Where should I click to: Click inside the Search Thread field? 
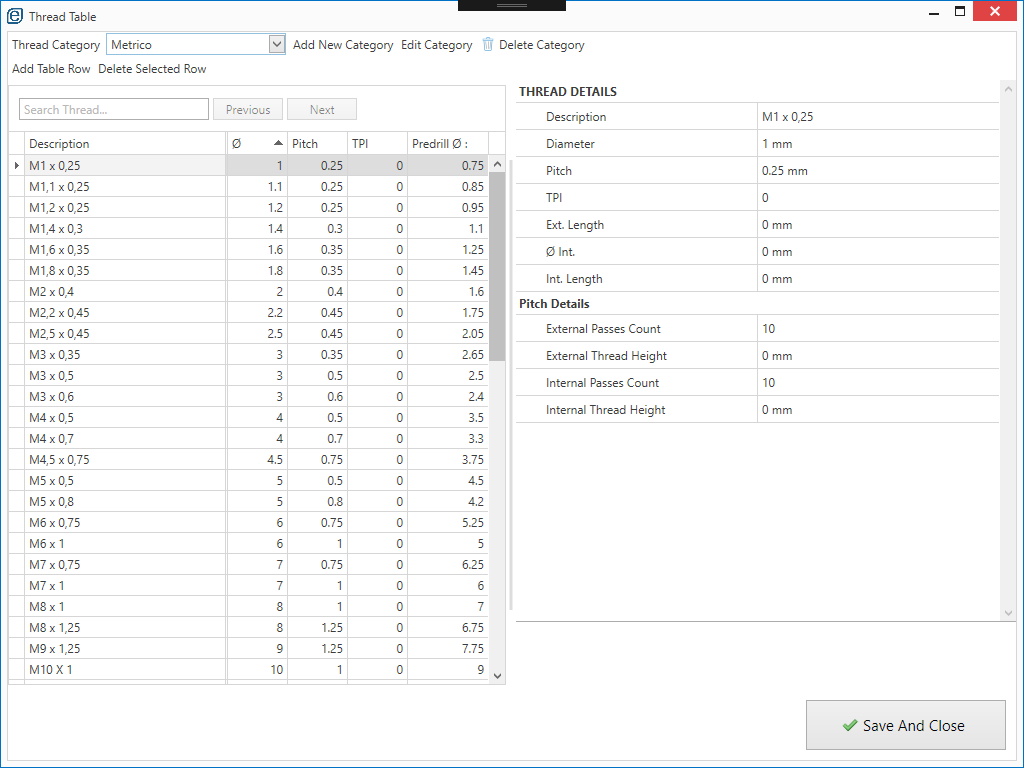point(114,110)
